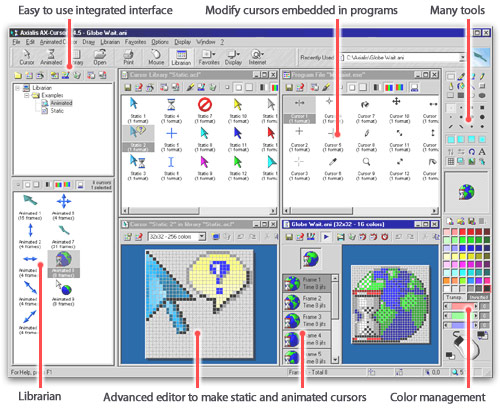Click the Internet toolbar button
500x410 pixels.
(x=257, y=57)
